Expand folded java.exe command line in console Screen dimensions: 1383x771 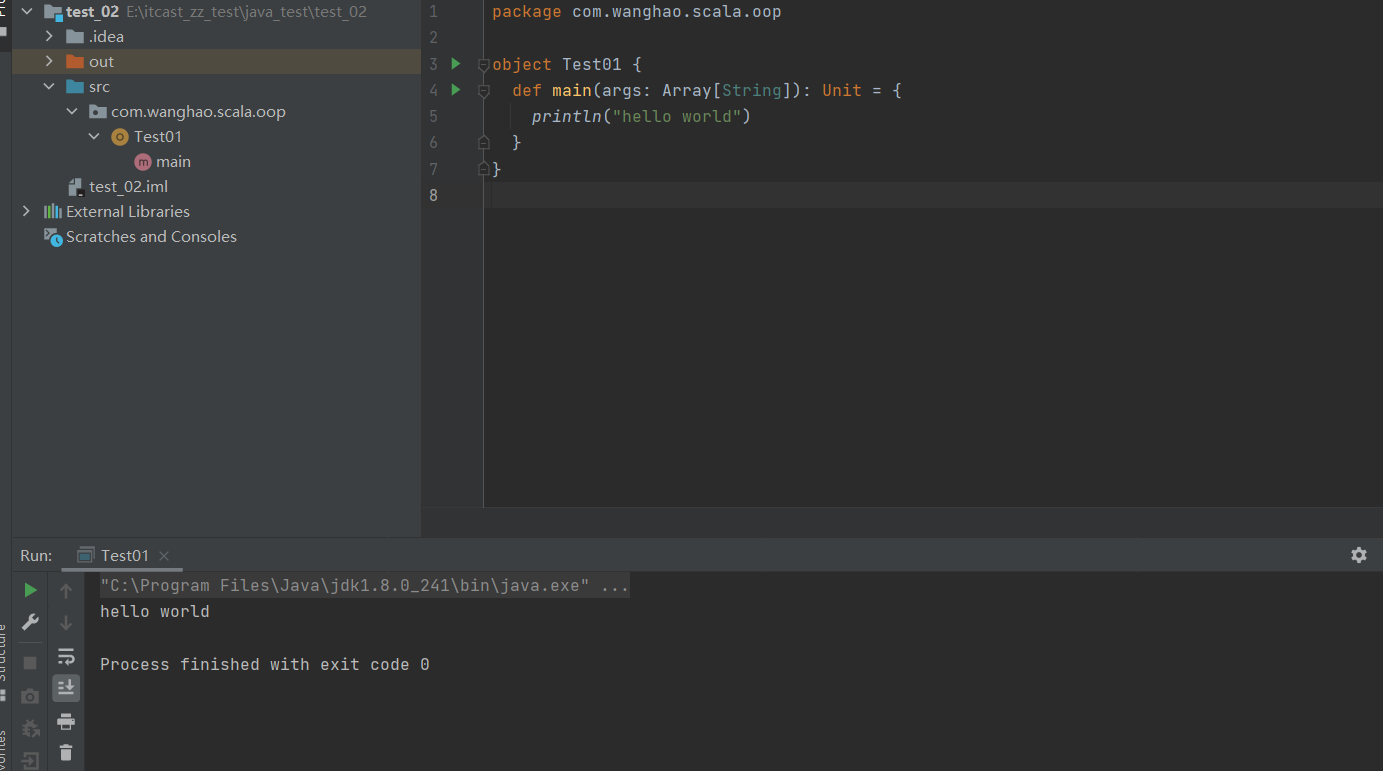pos(364,586)
